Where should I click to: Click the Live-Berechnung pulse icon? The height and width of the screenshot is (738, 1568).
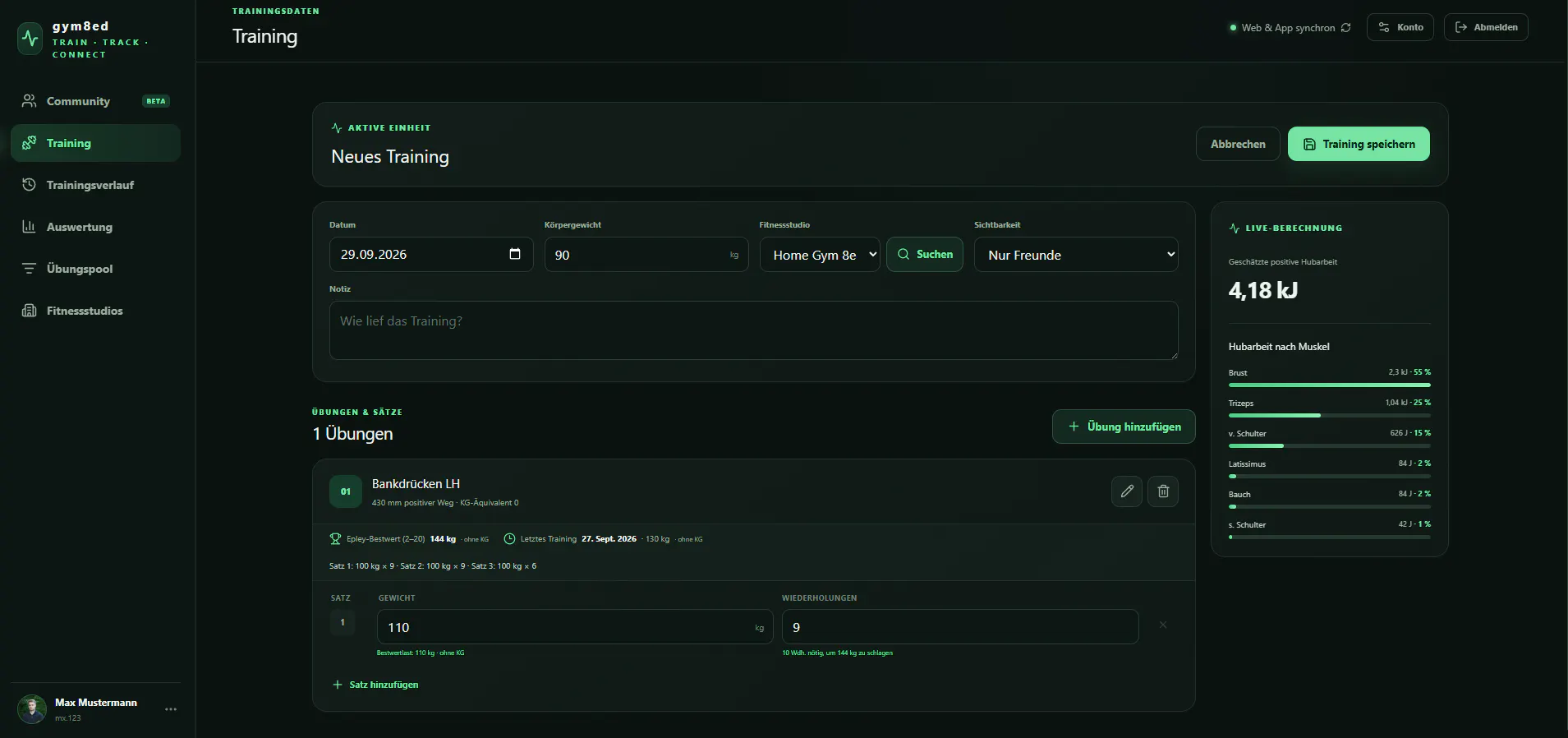coord(1235,228)
